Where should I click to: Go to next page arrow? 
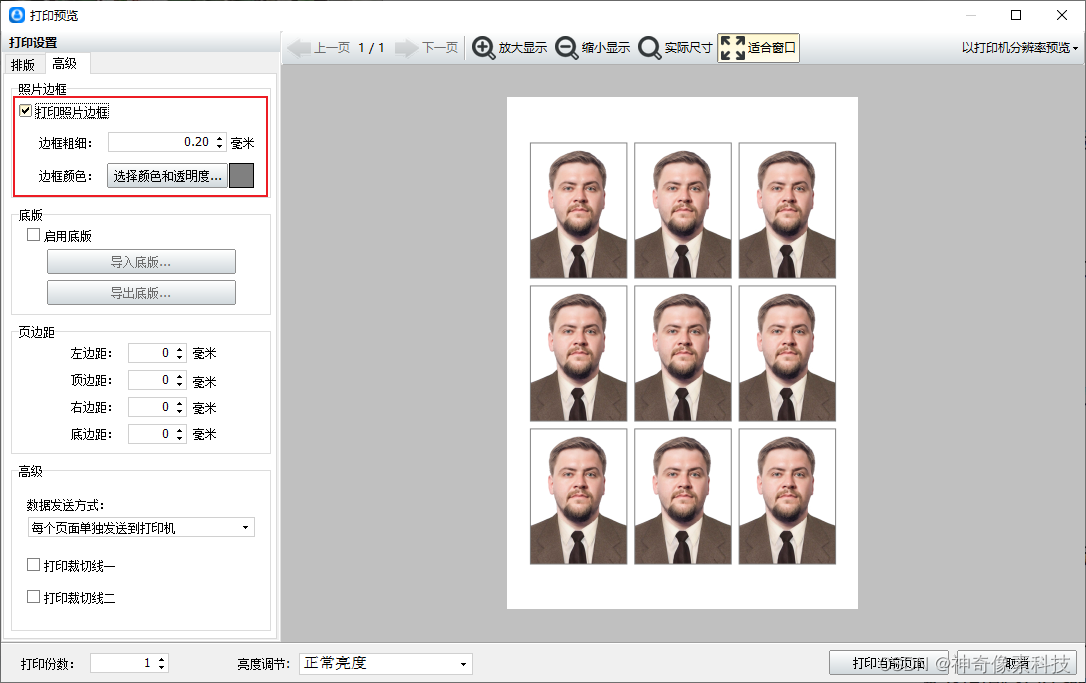407,48
